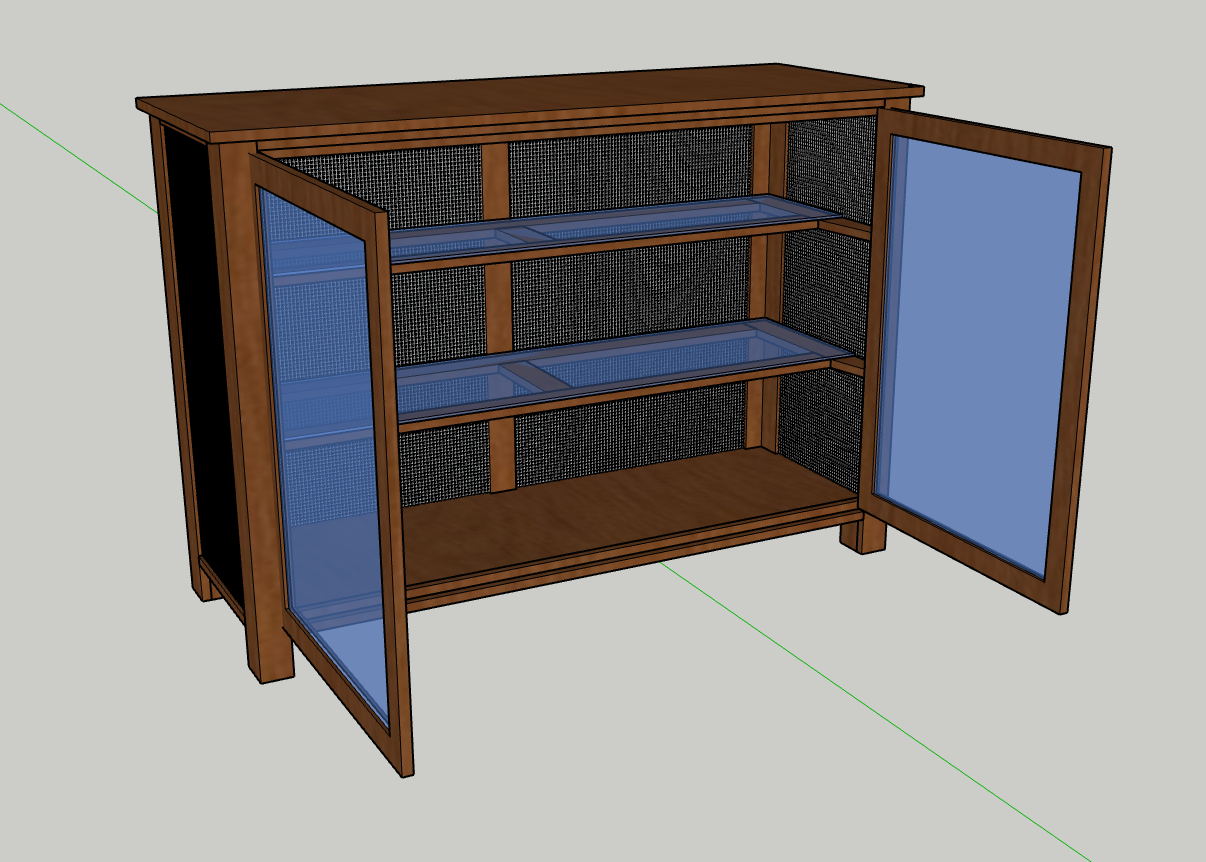Select the cabinet's front right leg
Image resolution: width=1206 pixels, height=862 pixels.
(863, 532)
